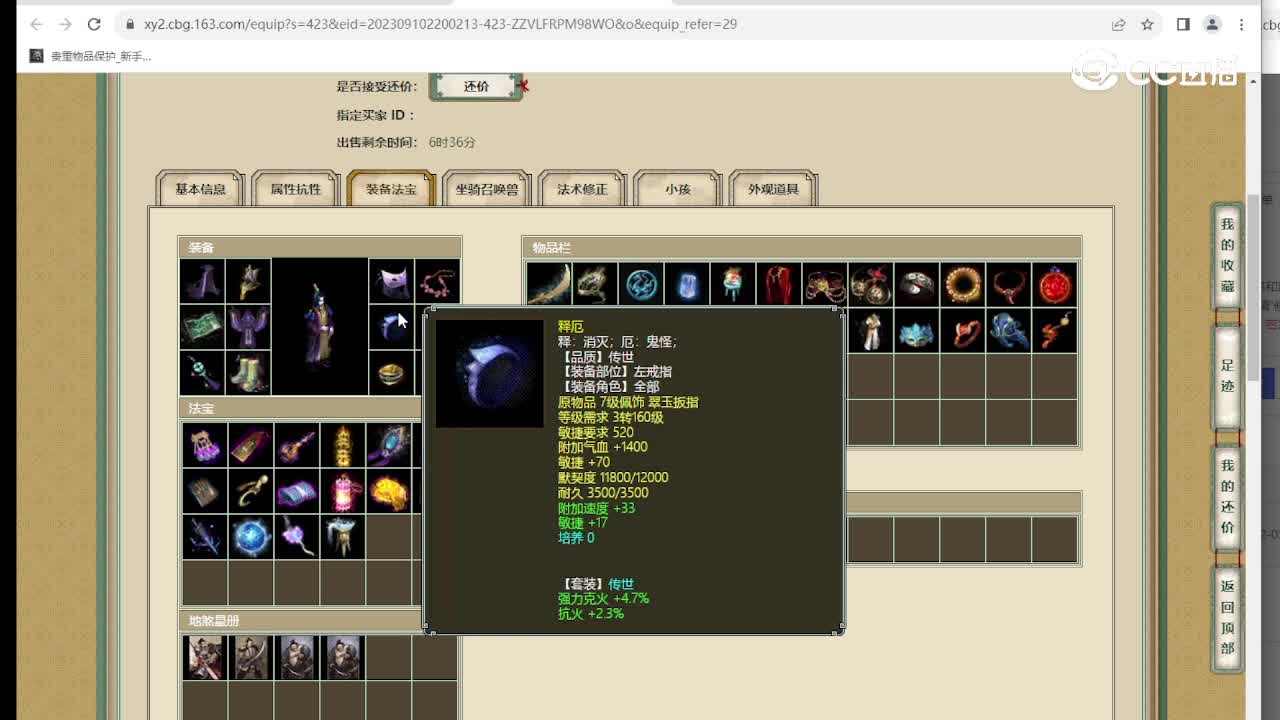The image size is (1280, 720).
Task: Select the blue crystal inventory item
Action: coord(687,284)
